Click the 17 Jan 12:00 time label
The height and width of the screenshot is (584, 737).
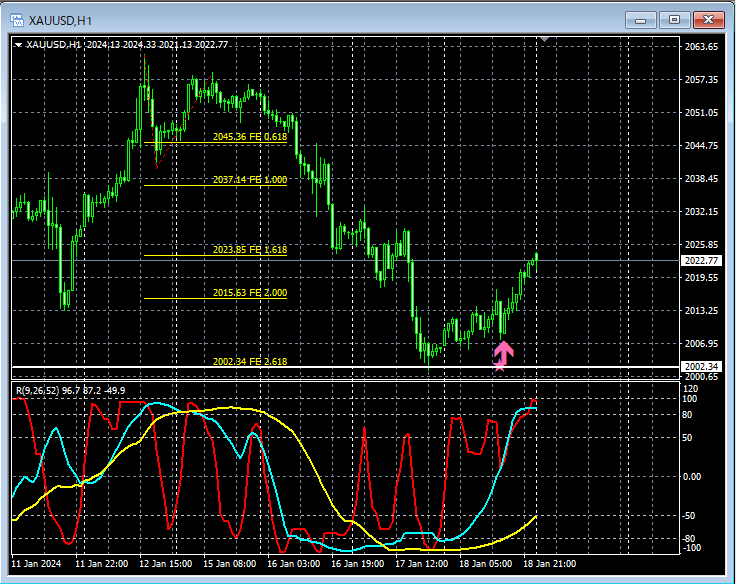tap(421, 563)
